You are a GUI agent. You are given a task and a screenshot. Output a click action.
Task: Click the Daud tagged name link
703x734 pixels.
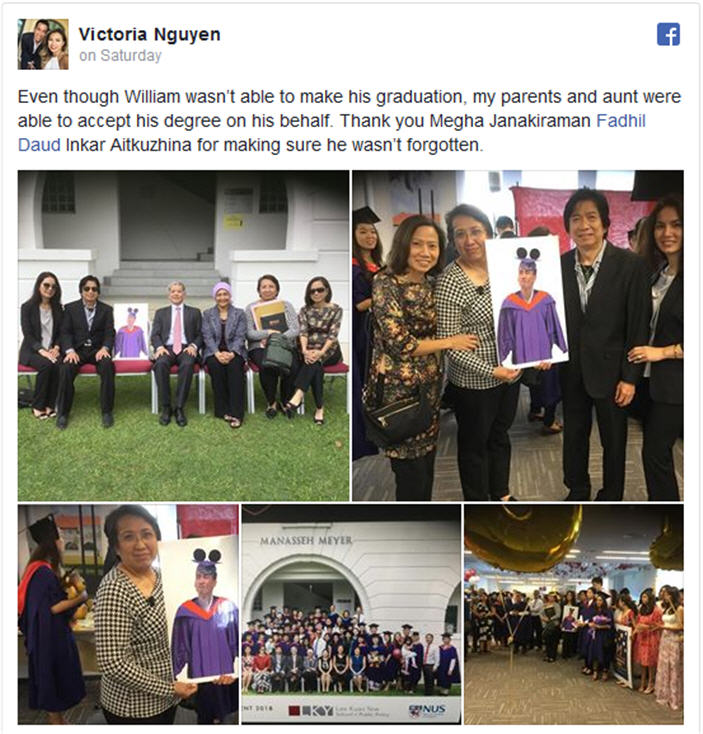pyautogui.click(x=39, y=145)
